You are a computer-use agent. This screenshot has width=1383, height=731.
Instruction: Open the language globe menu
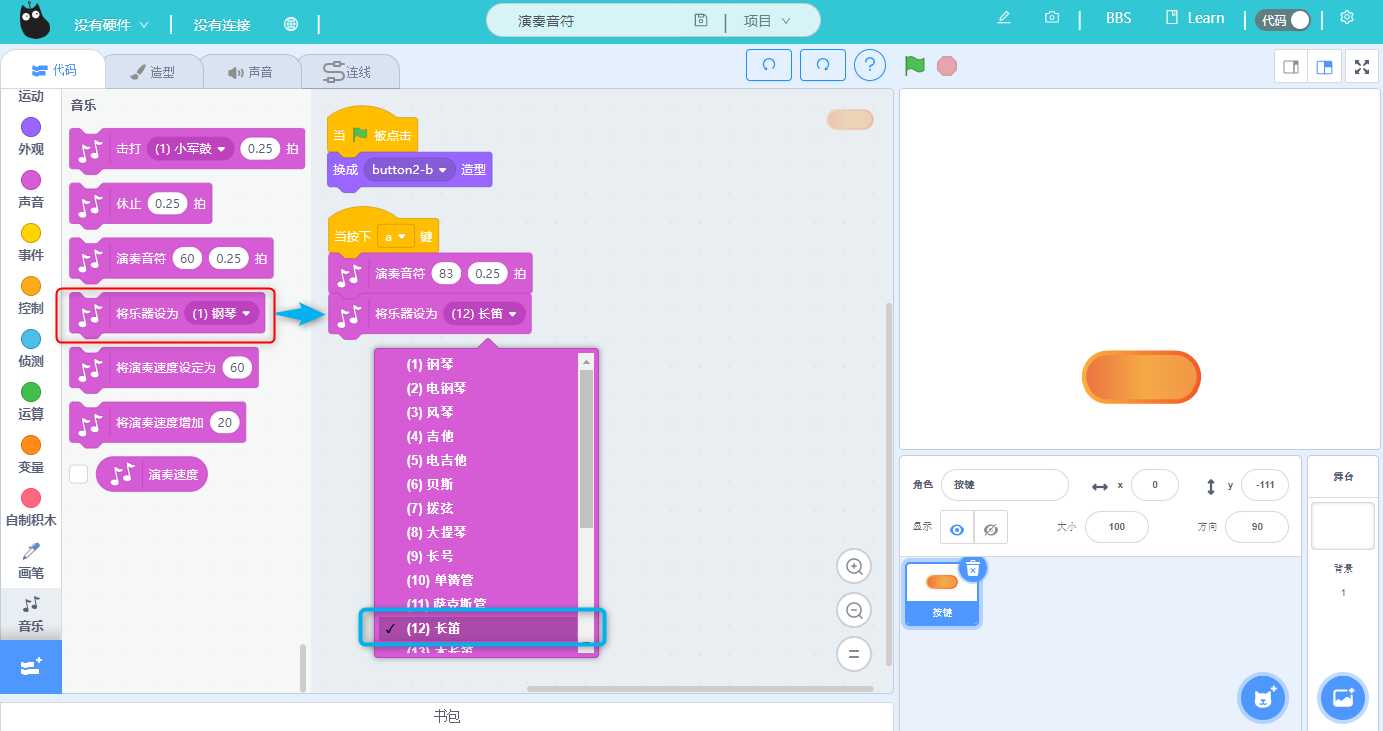291,23
